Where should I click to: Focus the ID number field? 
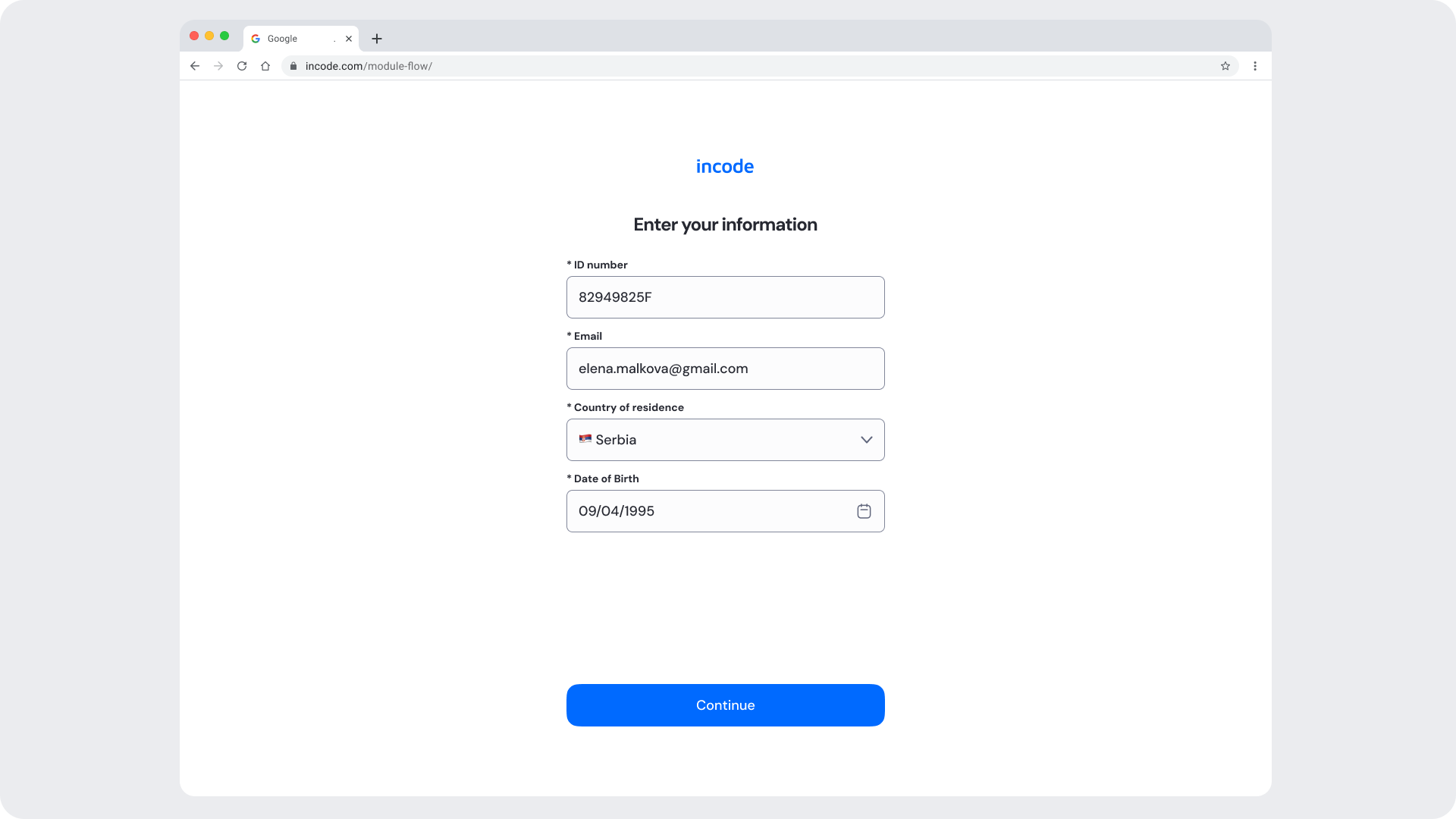point(726,297)
